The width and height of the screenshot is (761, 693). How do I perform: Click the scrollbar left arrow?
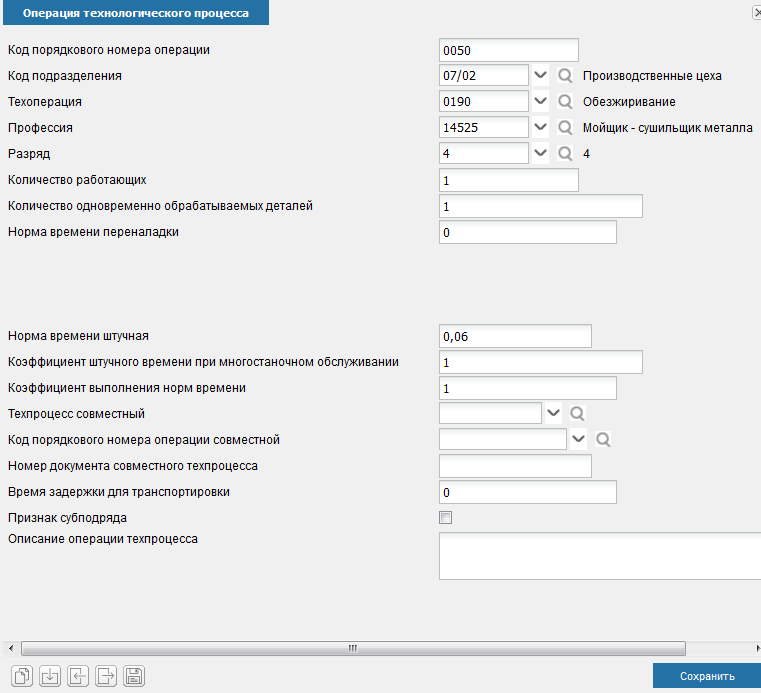pos(11,648)
